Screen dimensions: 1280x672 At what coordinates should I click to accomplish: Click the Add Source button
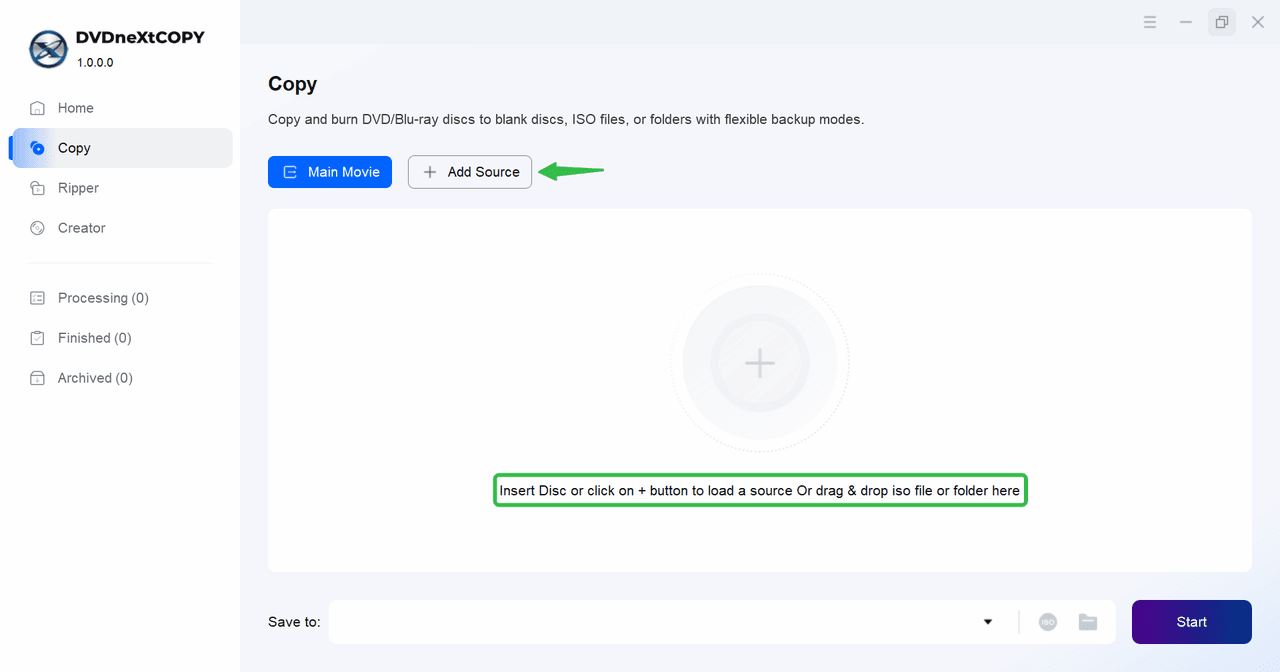coord(470,172)
